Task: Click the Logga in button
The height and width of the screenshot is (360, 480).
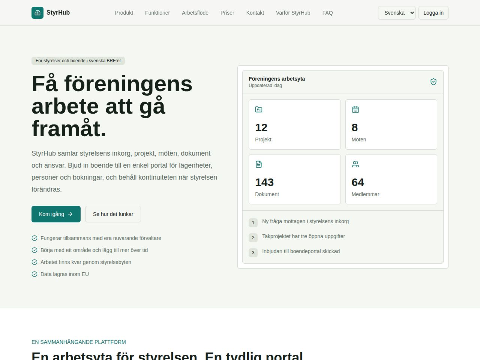Action: point(433,13)
